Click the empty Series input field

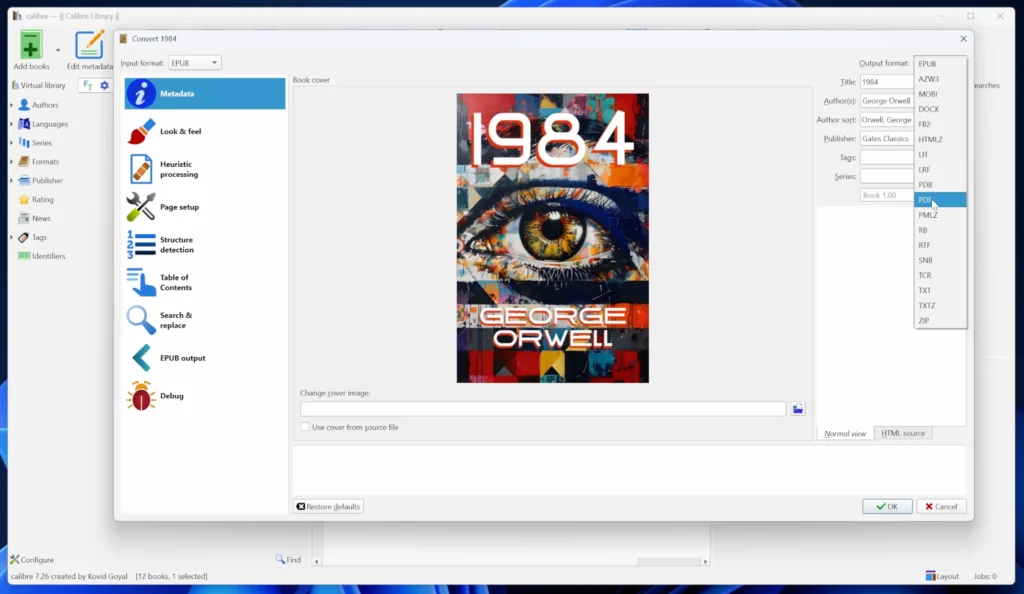[886, 176]
